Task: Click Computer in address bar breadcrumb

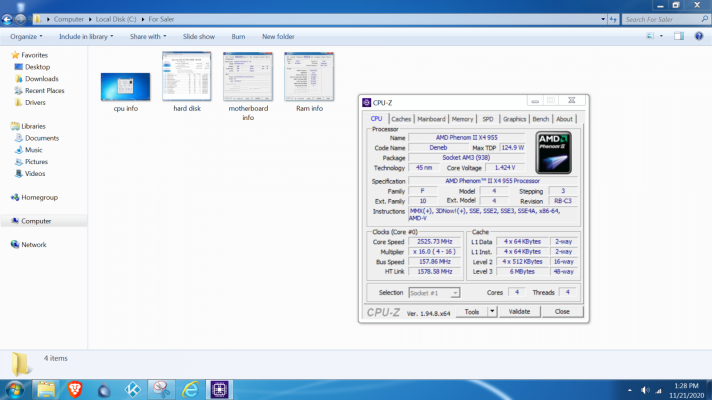Action: point(69,19)
